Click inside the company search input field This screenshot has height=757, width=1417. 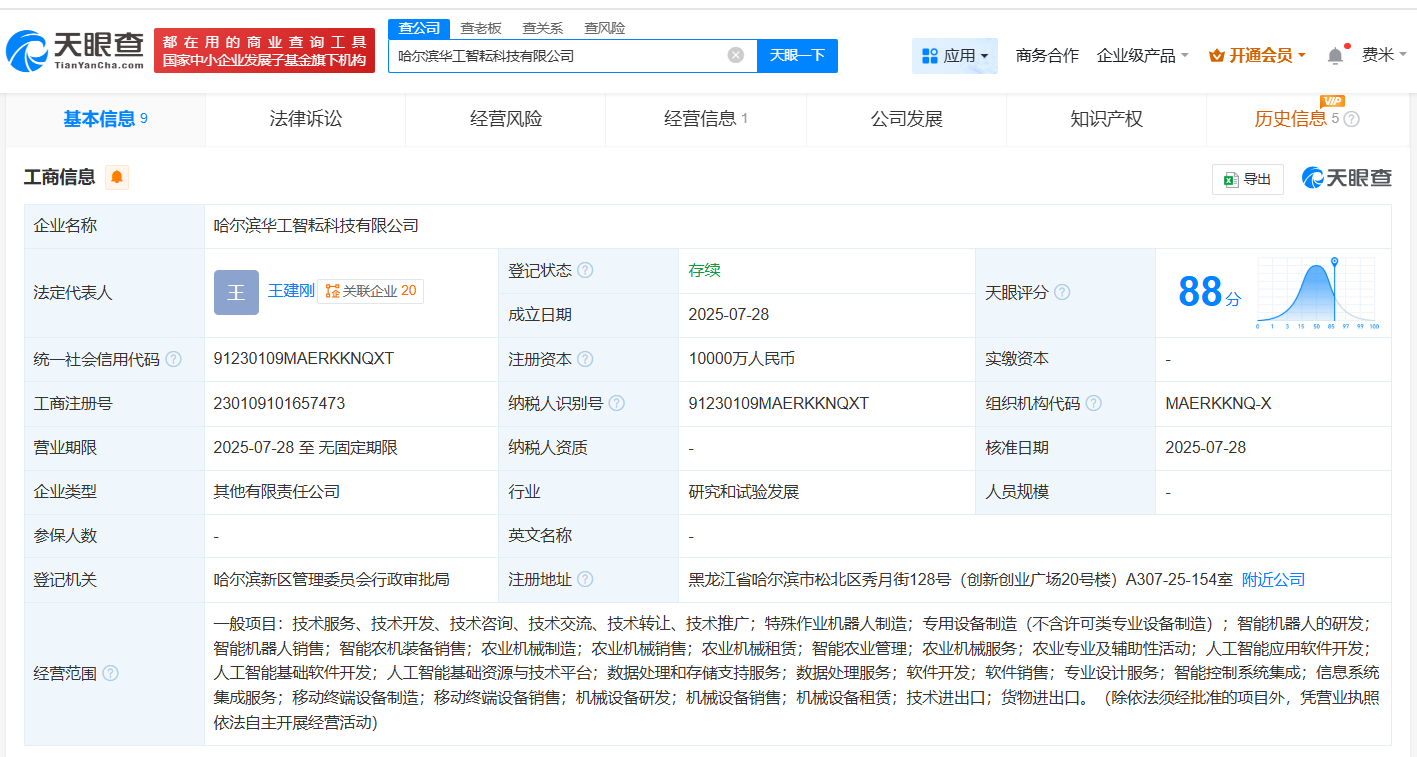560,55
